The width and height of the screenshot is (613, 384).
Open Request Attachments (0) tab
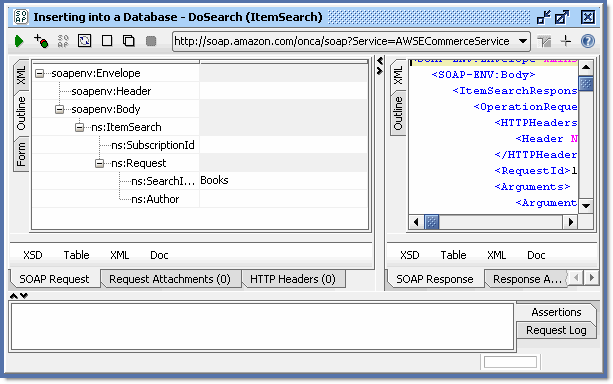click(x=170, y=279)
